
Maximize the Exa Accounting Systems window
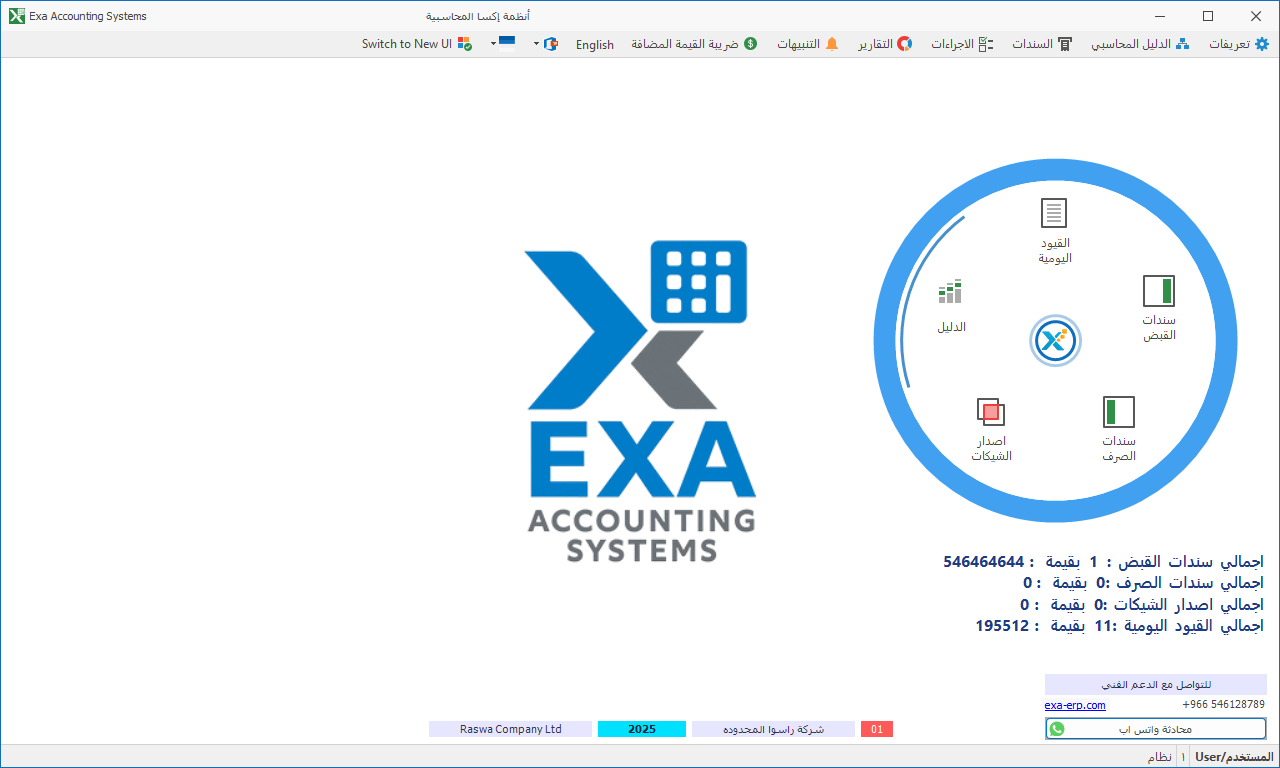[x=1208, y=16]
